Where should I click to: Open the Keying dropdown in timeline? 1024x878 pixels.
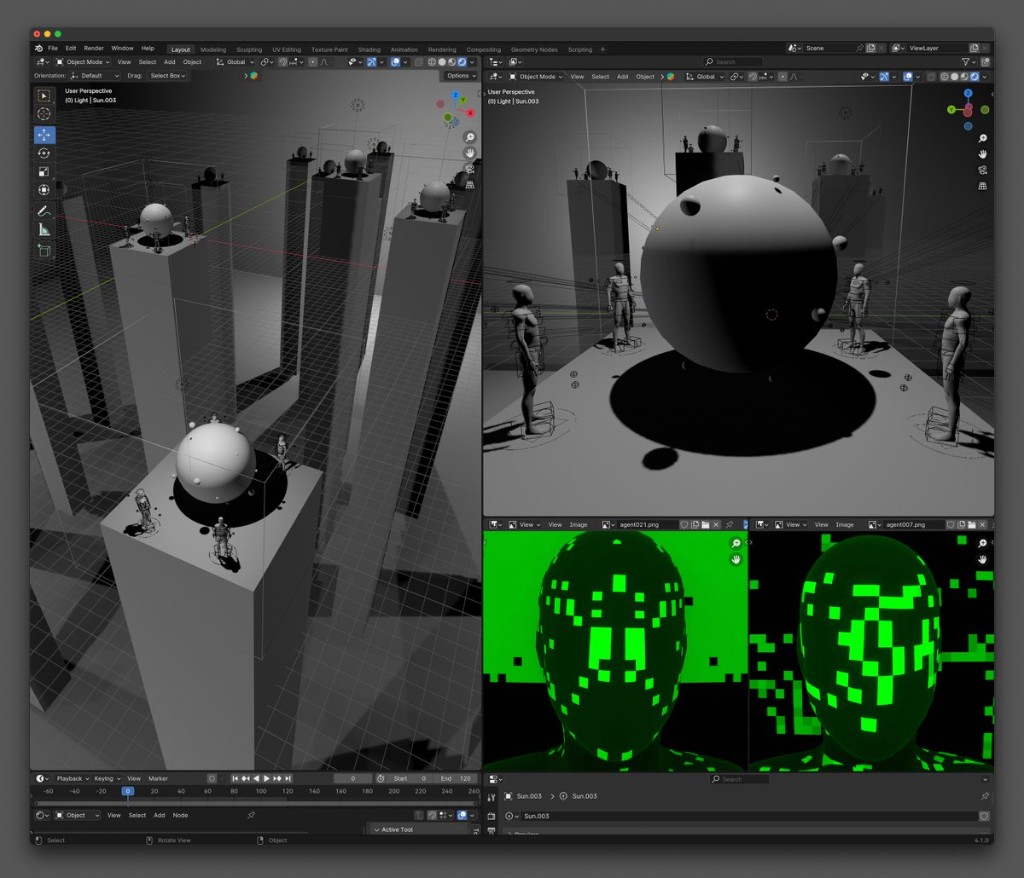[x=107, y=779]
